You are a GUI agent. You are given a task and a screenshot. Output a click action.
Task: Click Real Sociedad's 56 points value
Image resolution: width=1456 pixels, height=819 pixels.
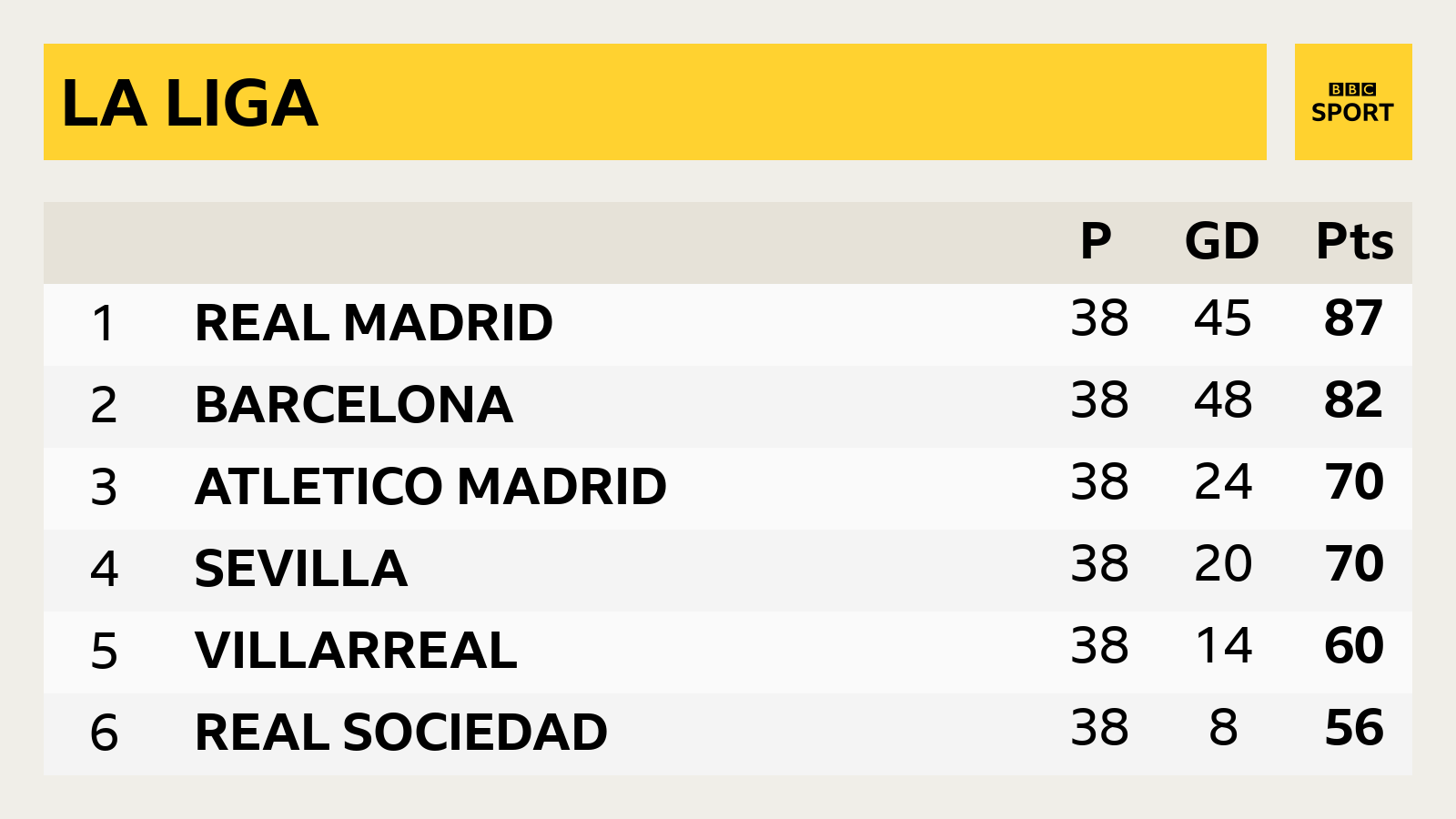[1354, 728]
